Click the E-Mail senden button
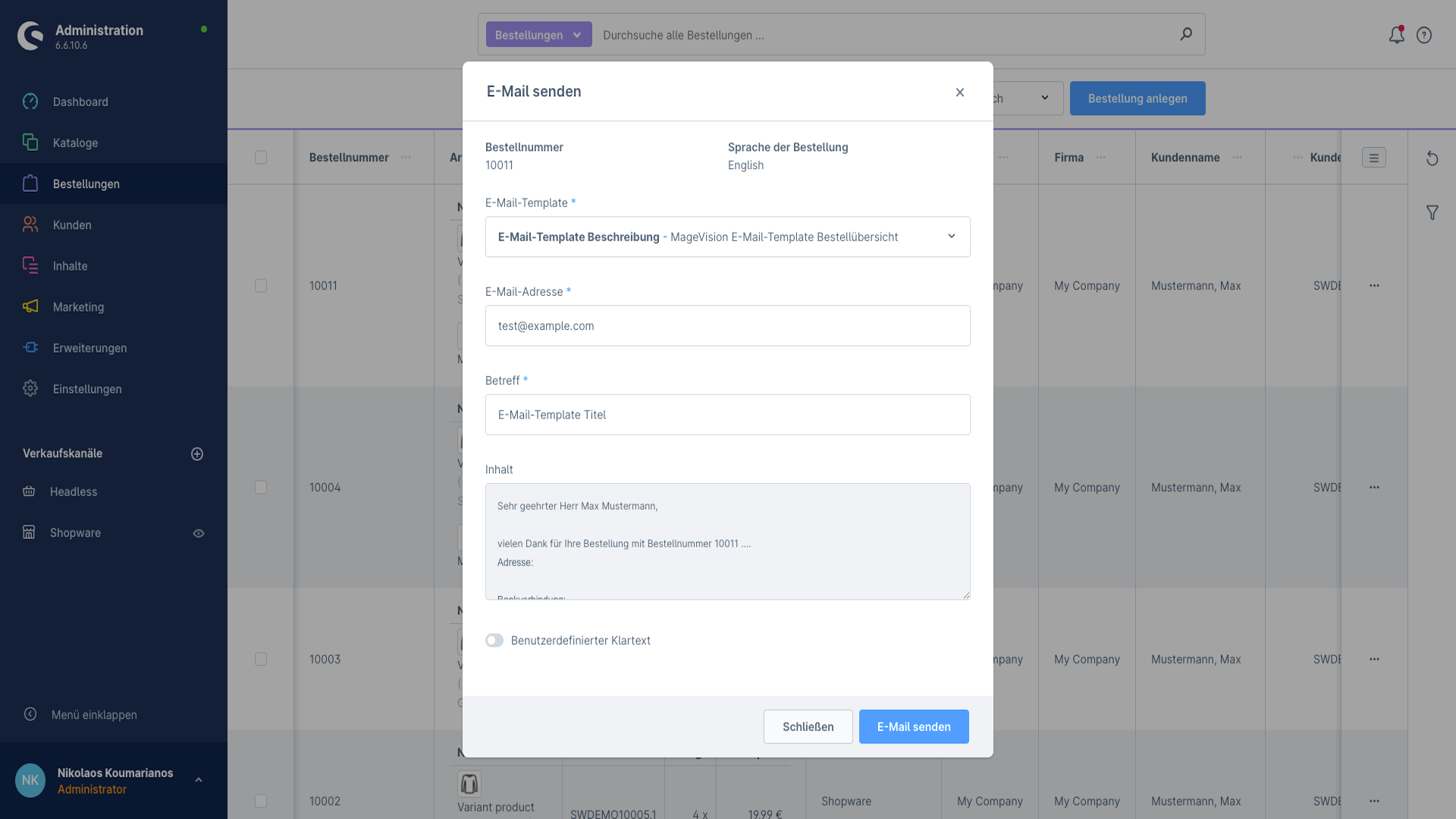This screenshot has height=819, width=1456. click(913, 726)
